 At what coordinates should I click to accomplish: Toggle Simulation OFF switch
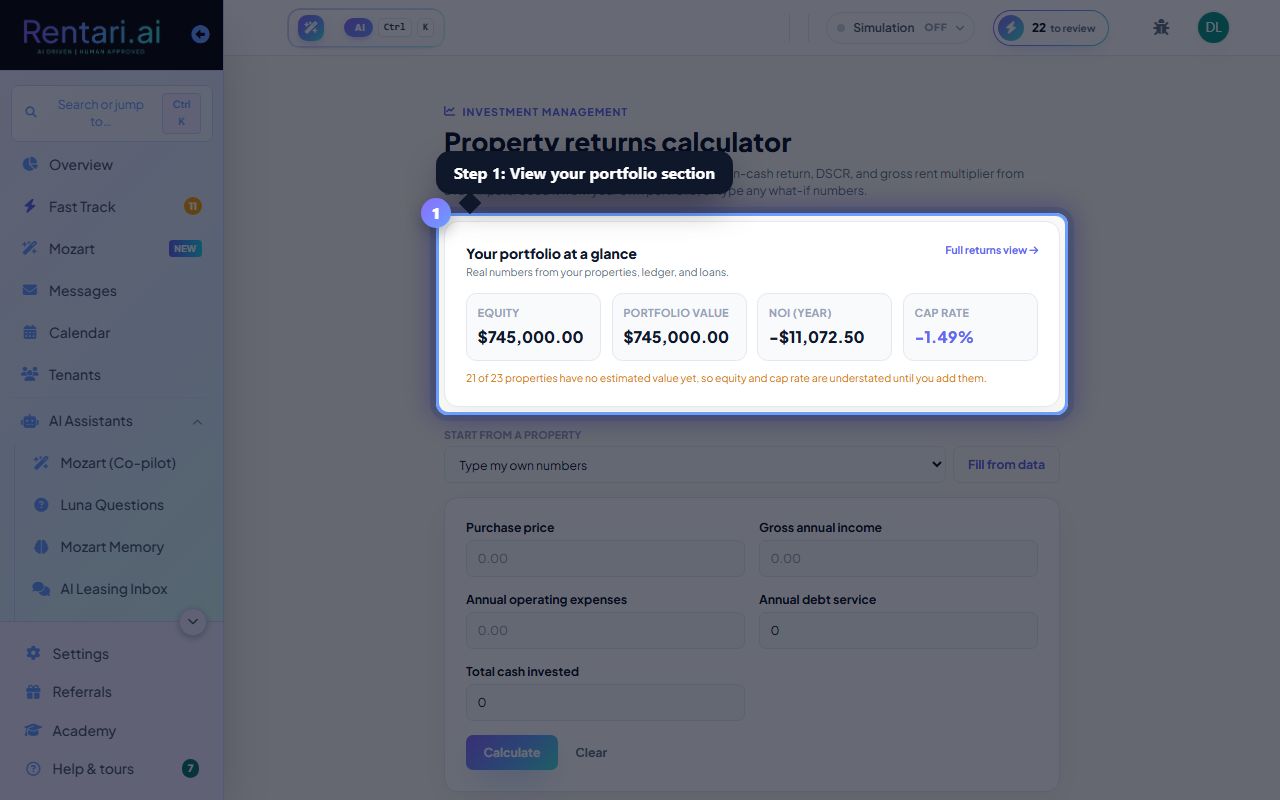(900, 28)
